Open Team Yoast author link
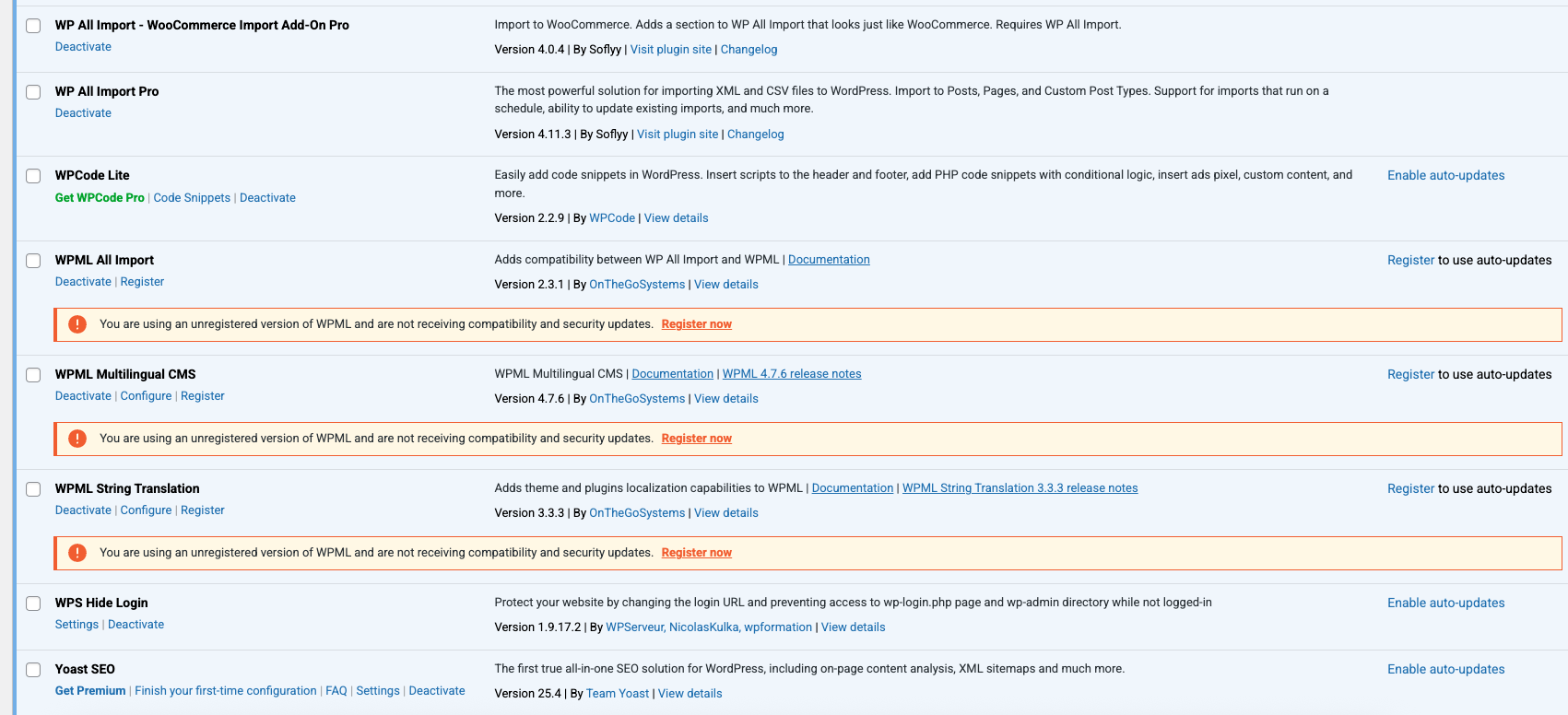 [618, 694]
